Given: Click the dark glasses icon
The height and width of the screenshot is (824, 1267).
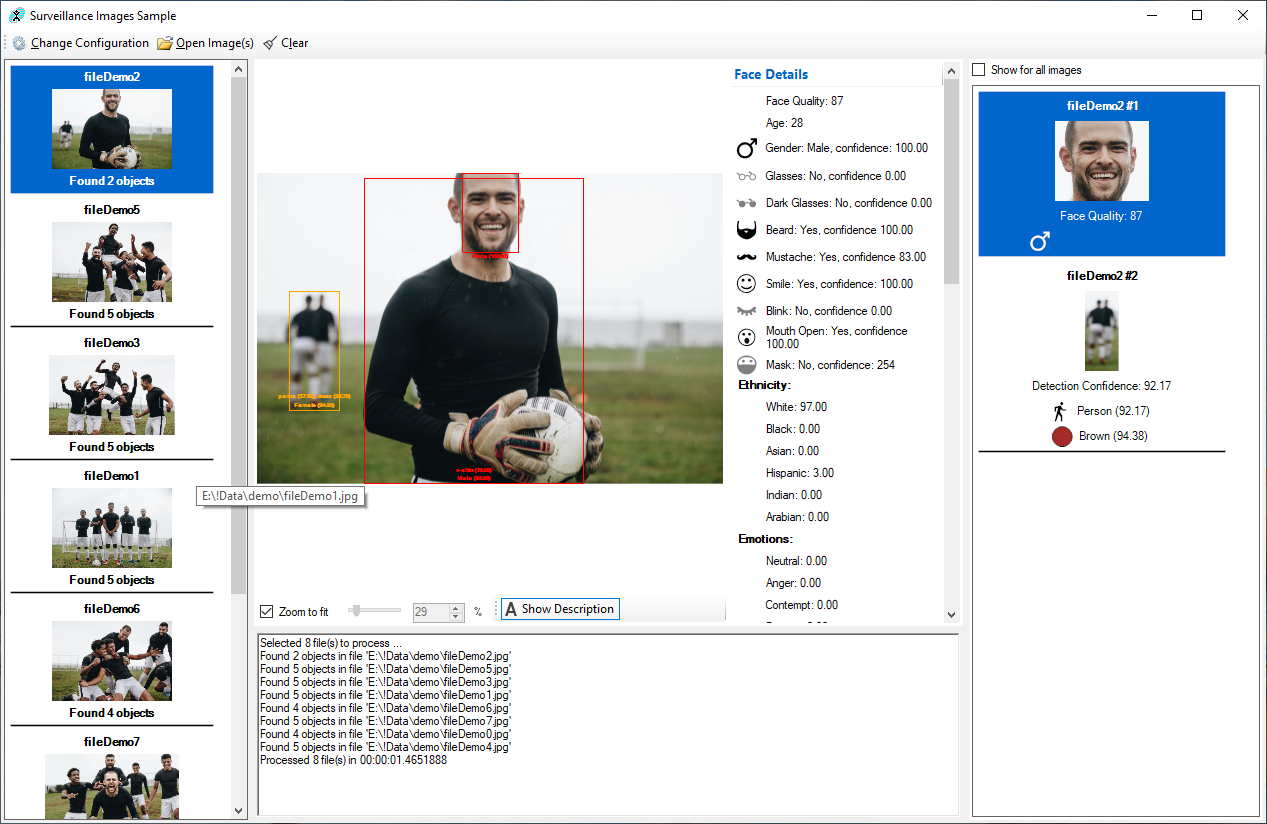Looking at the screenshot, I should (746, 203).
